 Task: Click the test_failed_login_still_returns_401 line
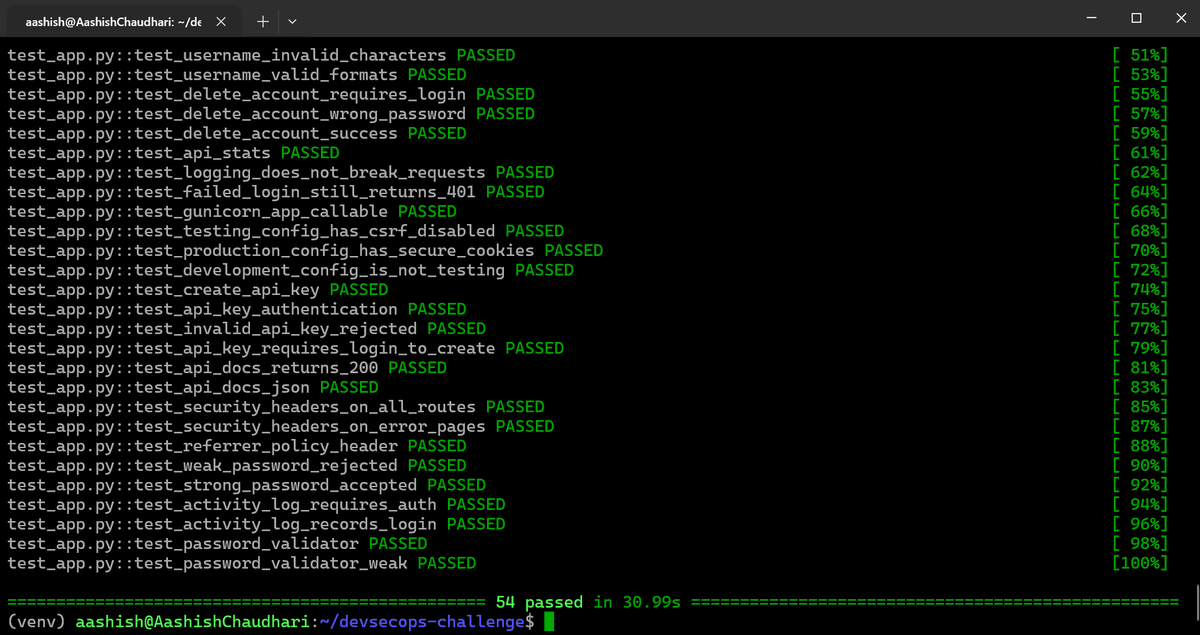pyautogui.click(x=276, y=192)
